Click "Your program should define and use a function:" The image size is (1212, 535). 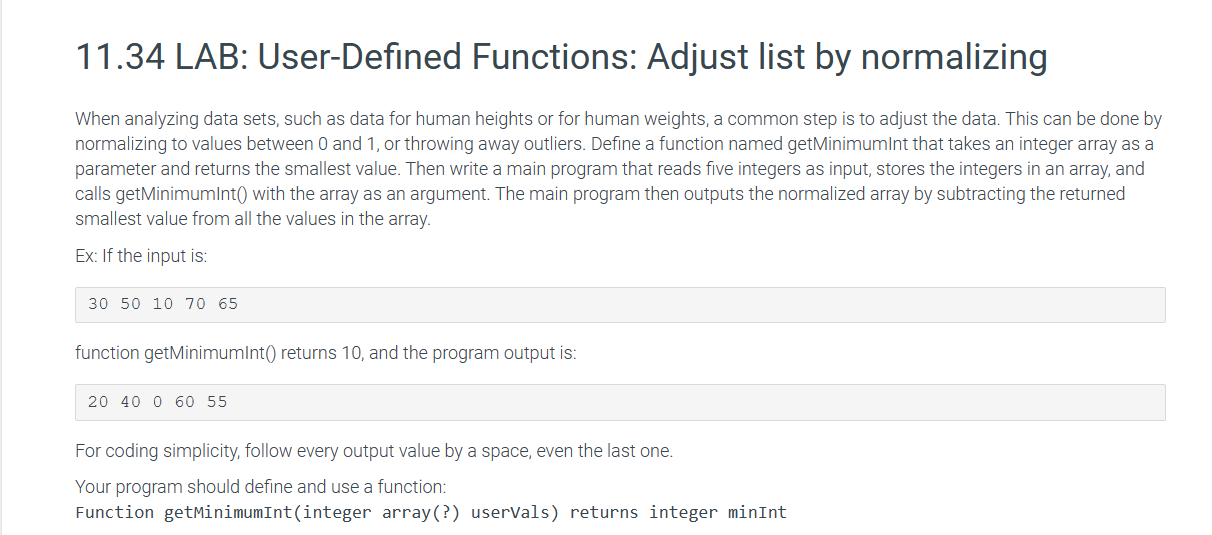[261, 487]
